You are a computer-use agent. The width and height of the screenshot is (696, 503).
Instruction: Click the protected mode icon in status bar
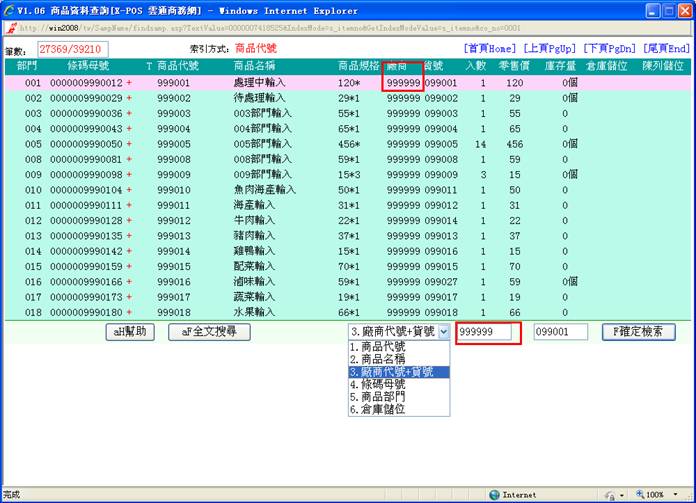coord(611,494)
